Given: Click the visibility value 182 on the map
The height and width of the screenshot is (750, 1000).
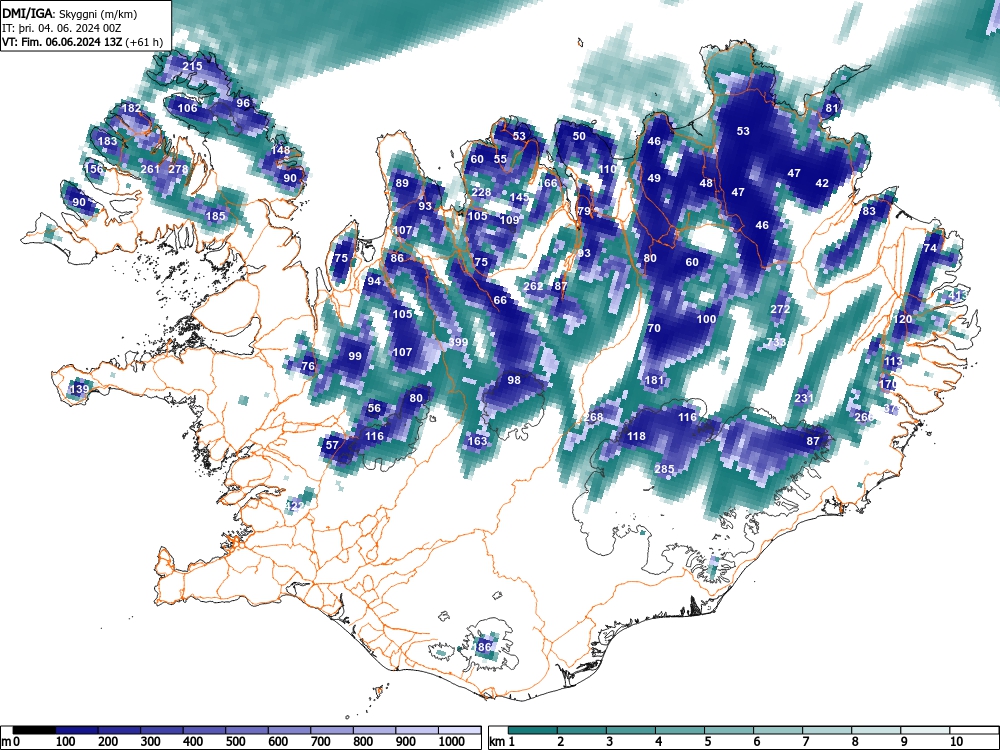Looking at the screenshot, I should (131, 108).
